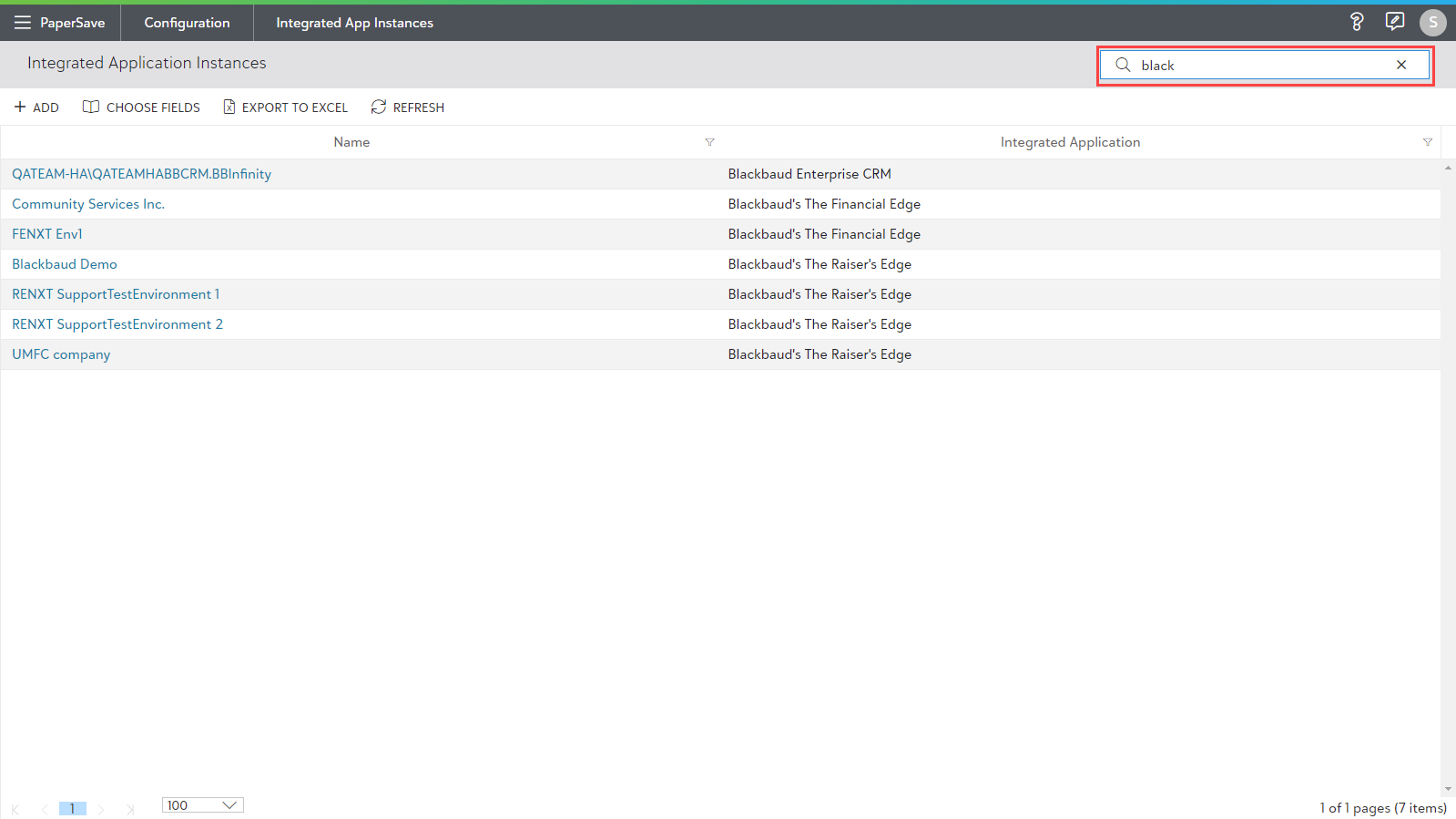Filter the Name column
Screen dimensions: 1456x819
pyautogui.click(x=709, y=142)
